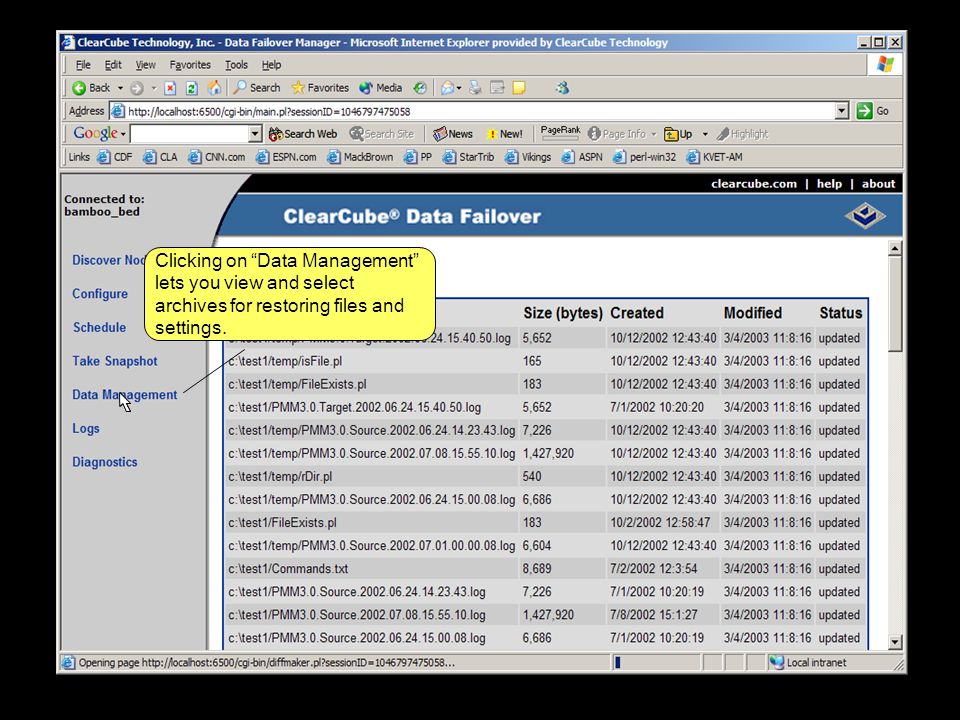Go to the Home page icon

click(214, 88)
